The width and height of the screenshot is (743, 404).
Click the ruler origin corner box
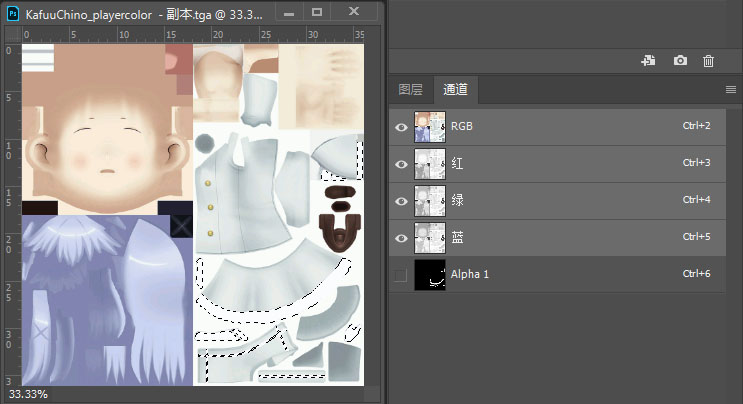pos(10,34)
